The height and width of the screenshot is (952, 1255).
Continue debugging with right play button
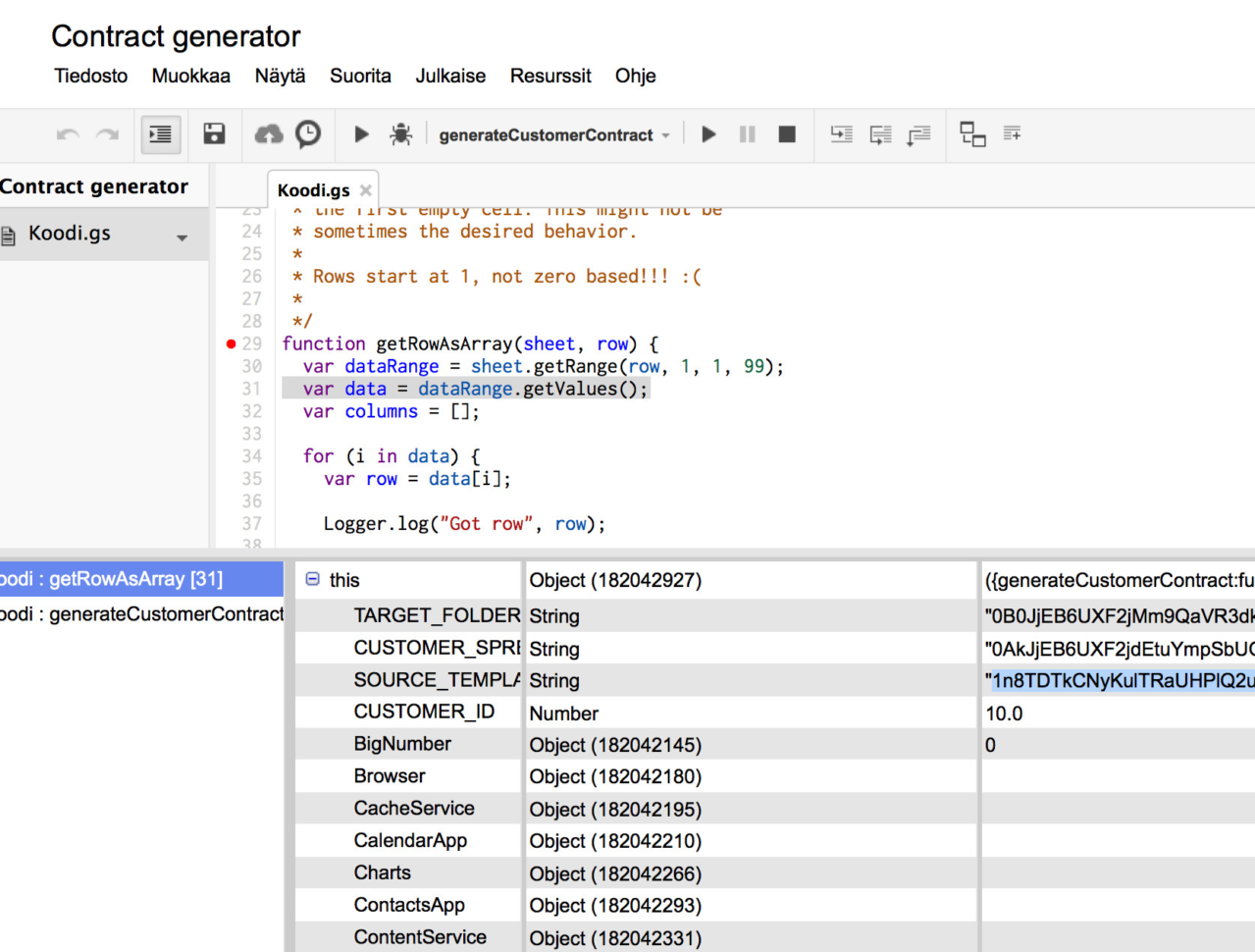coord(708,134)
